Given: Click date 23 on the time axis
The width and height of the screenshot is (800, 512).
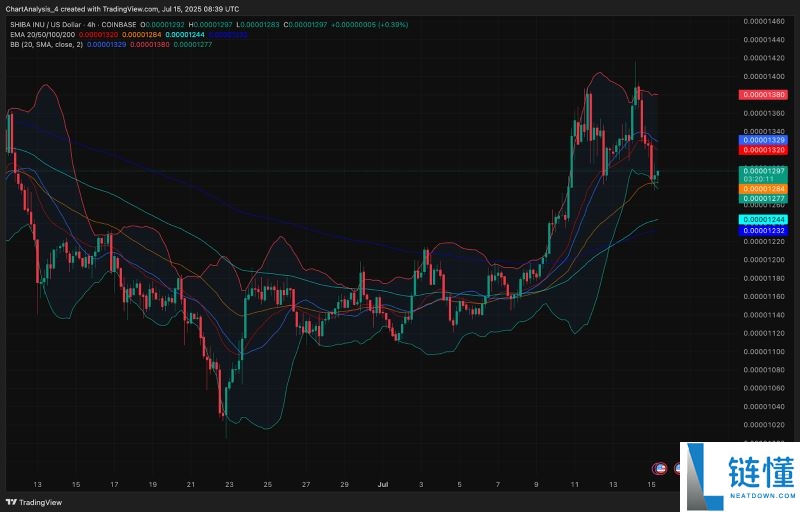Looking at the screenshot, I should [229, 483].
